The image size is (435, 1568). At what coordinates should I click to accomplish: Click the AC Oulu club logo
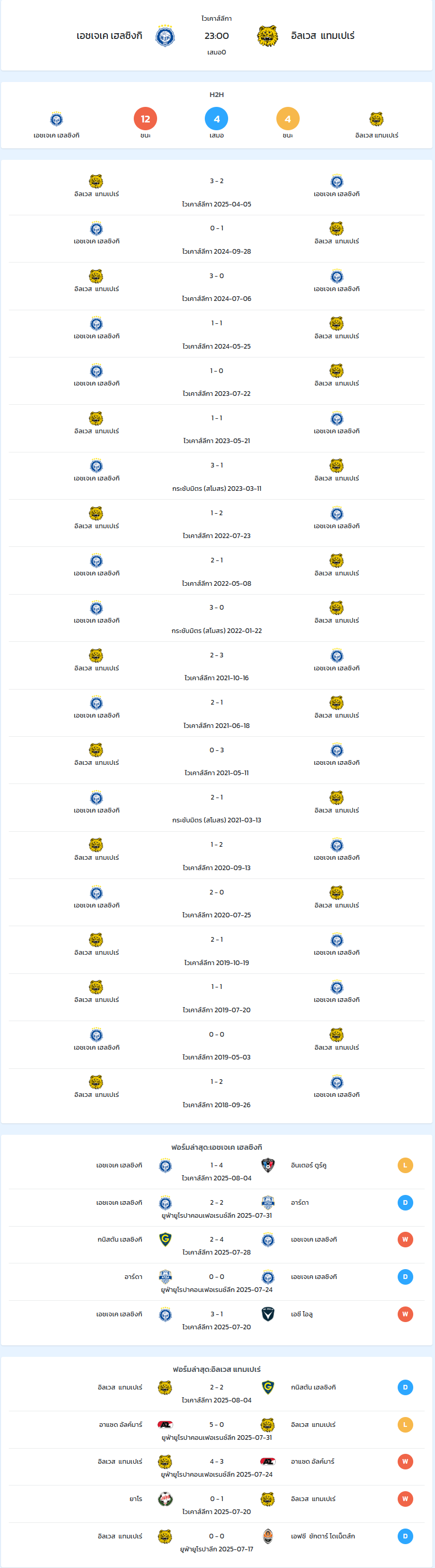[268, 1314]
